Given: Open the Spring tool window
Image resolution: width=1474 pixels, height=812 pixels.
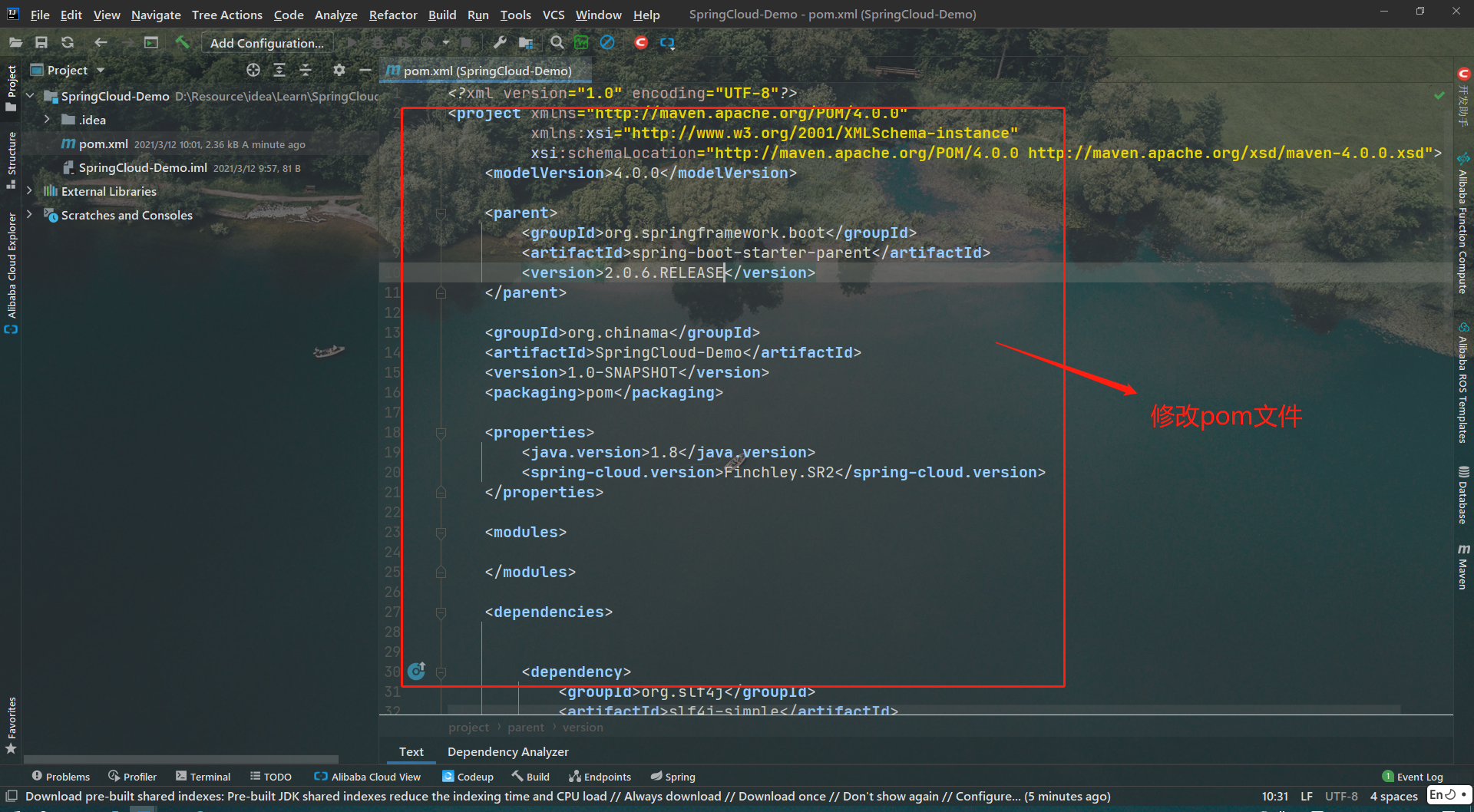Looking at the screenshot, I should 673,777.
